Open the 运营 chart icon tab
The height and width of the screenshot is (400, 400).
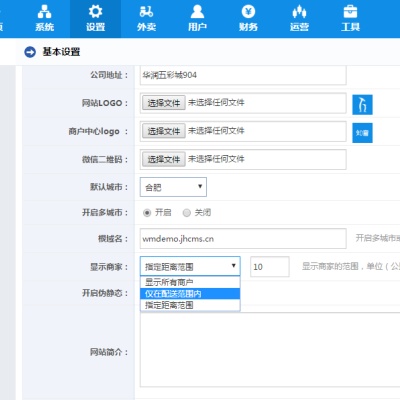click(299, 19)
